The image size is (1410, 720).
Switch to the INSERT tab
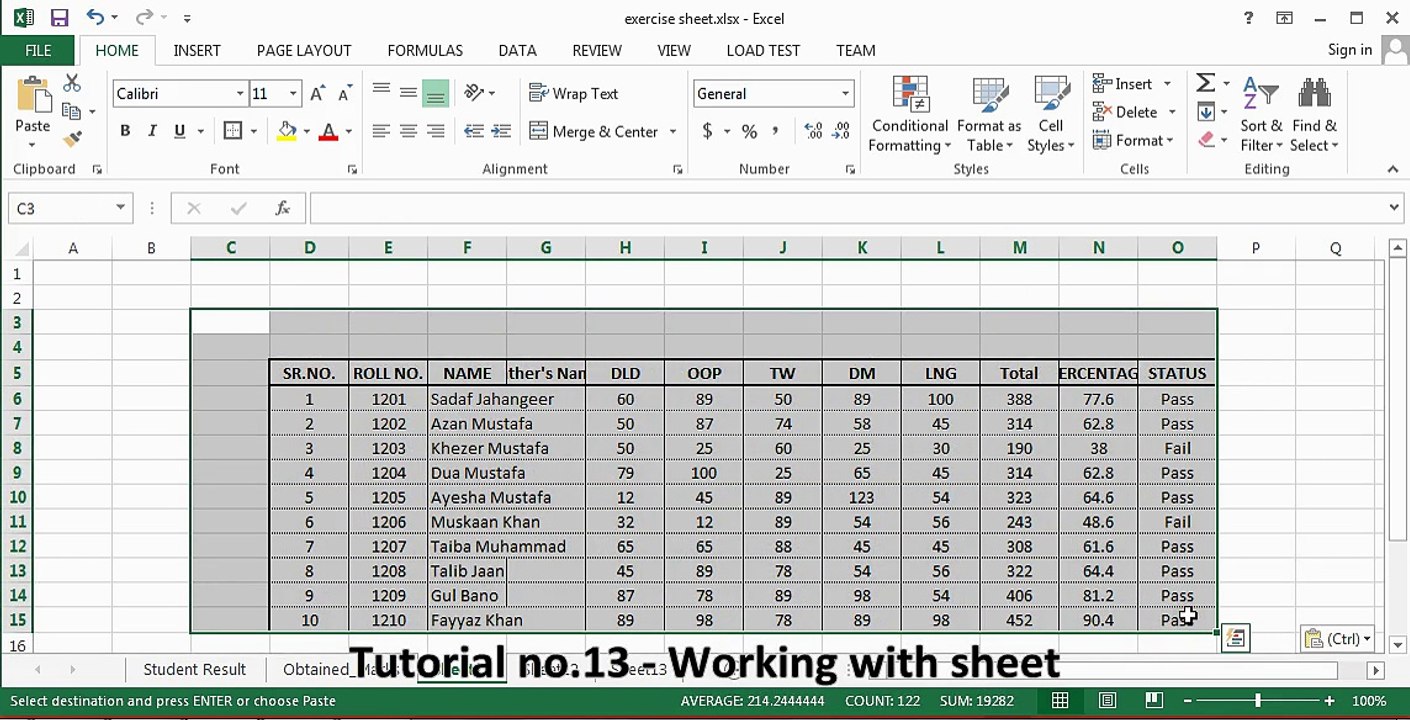[x=197, y=50]
